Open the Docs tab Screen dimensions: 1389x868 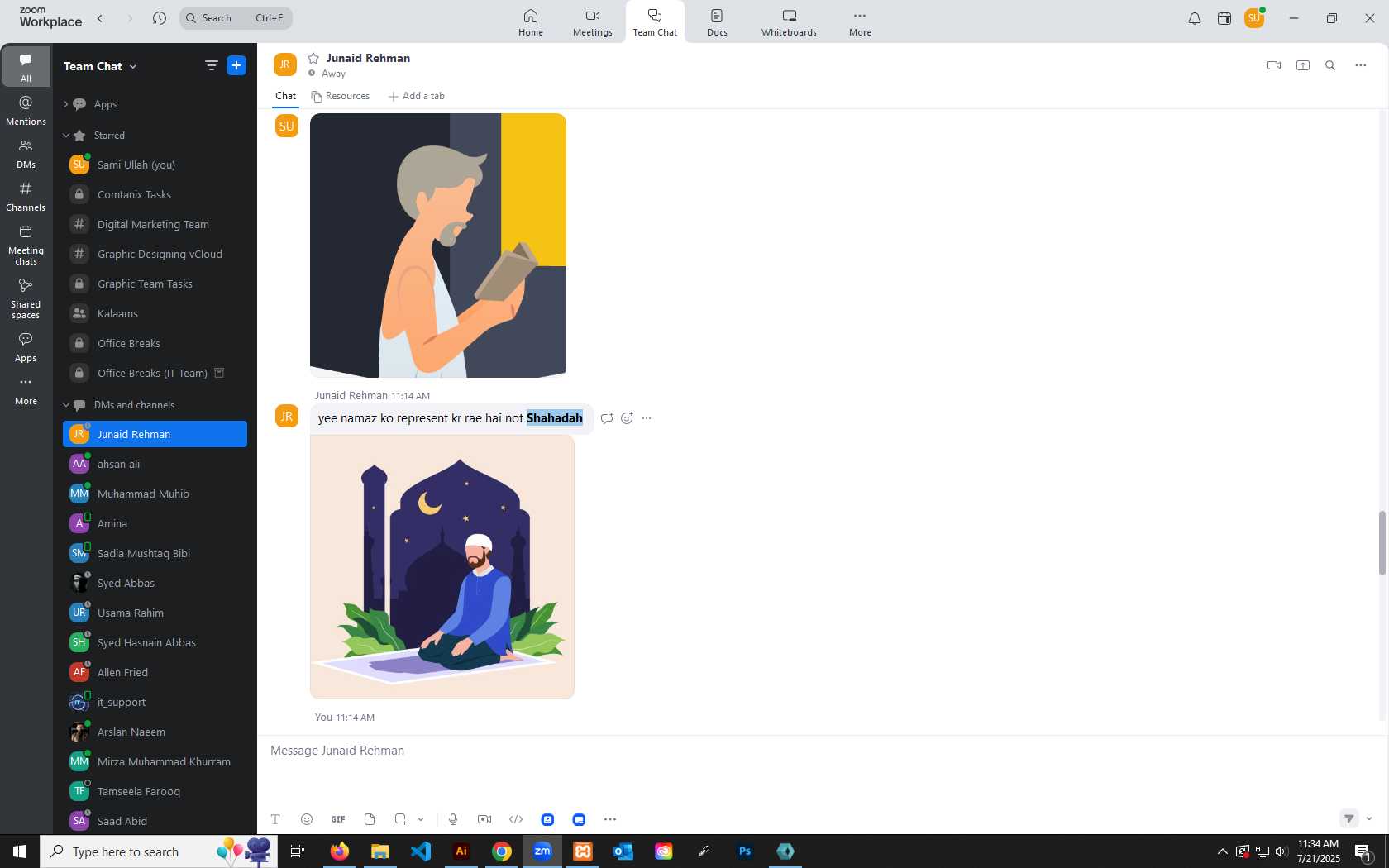point(717,22)
